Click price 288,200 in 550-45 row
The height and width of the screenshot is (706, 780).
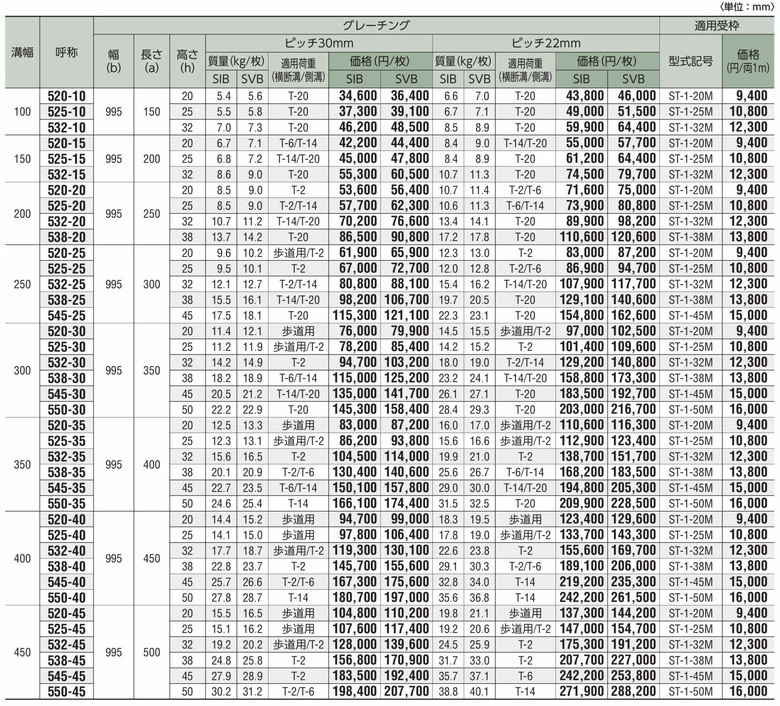point(634,692)
